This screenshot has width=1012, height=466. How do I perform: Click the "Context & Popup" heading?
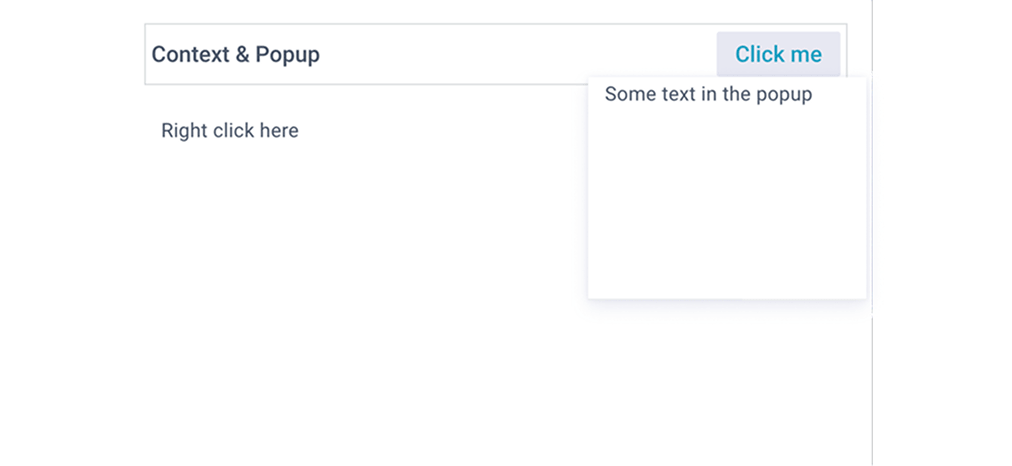click(235, 54)
